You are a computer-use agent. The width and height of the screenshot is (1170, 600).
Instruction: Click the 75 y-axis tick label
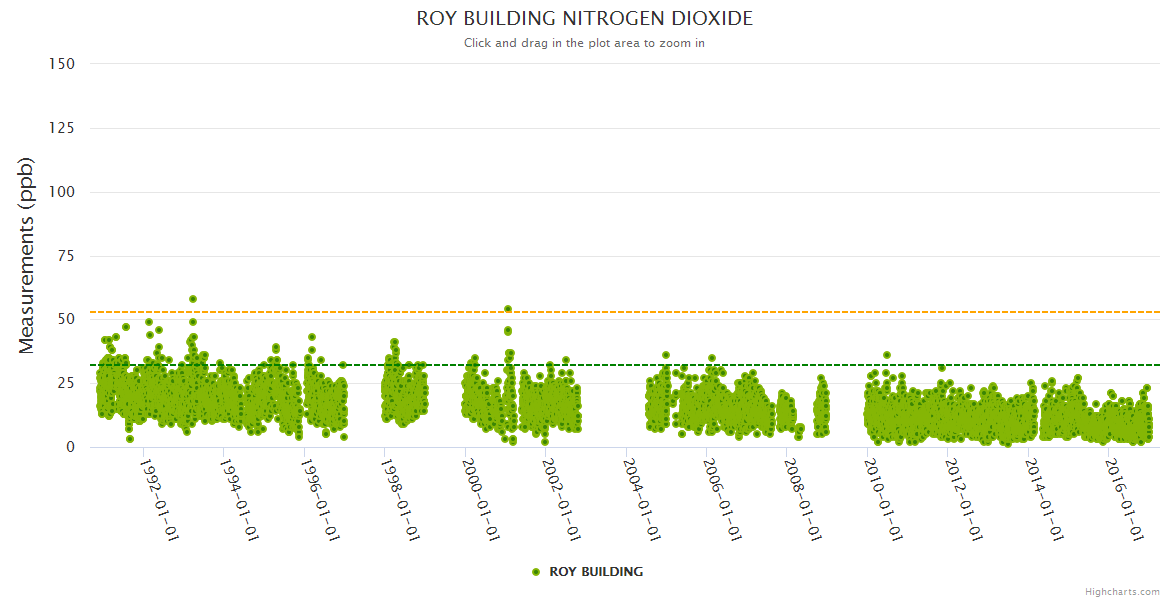[x=65, y=256]
